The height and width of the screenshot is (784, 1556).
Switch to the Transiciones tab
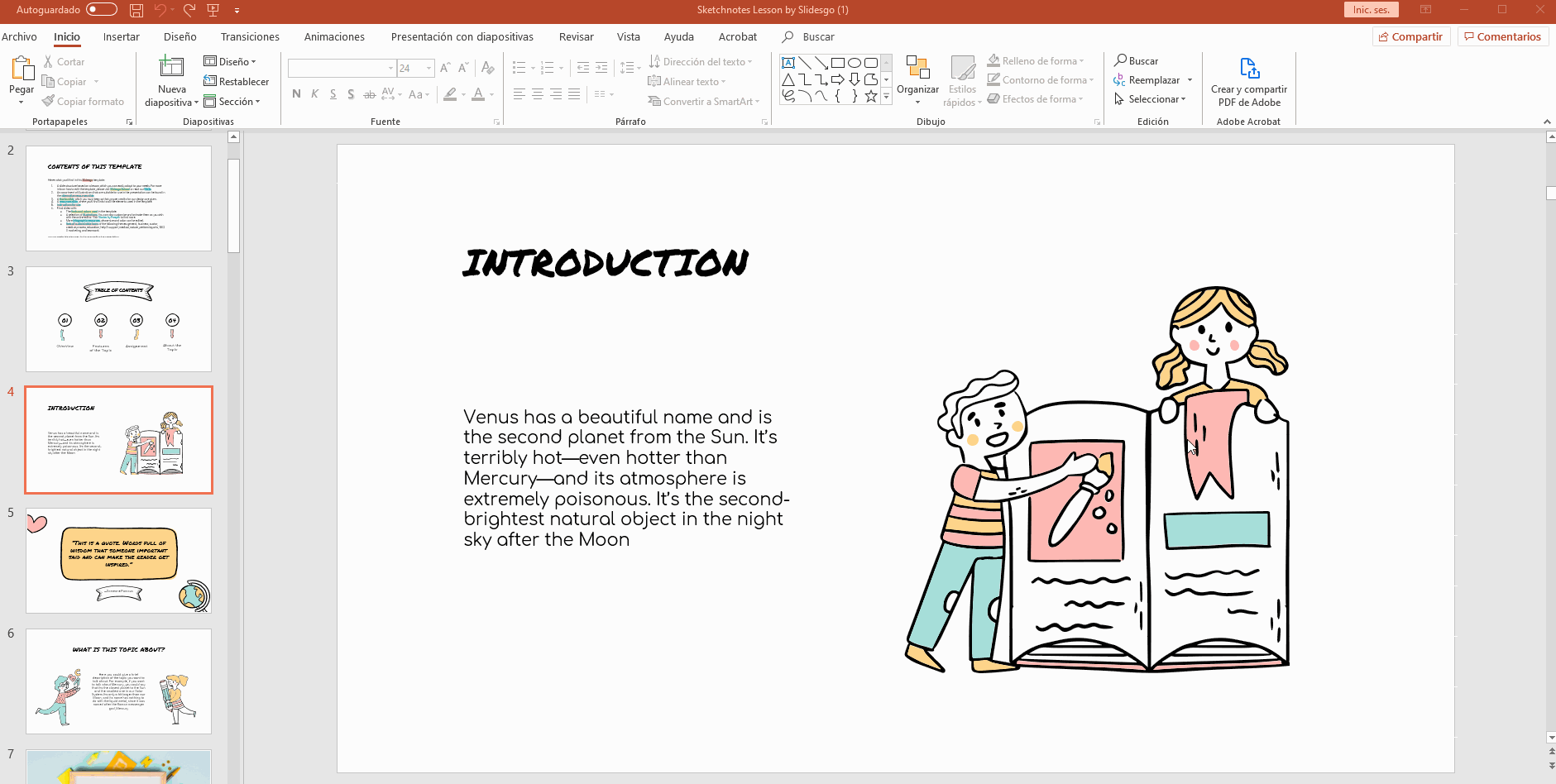pos(250,37)
